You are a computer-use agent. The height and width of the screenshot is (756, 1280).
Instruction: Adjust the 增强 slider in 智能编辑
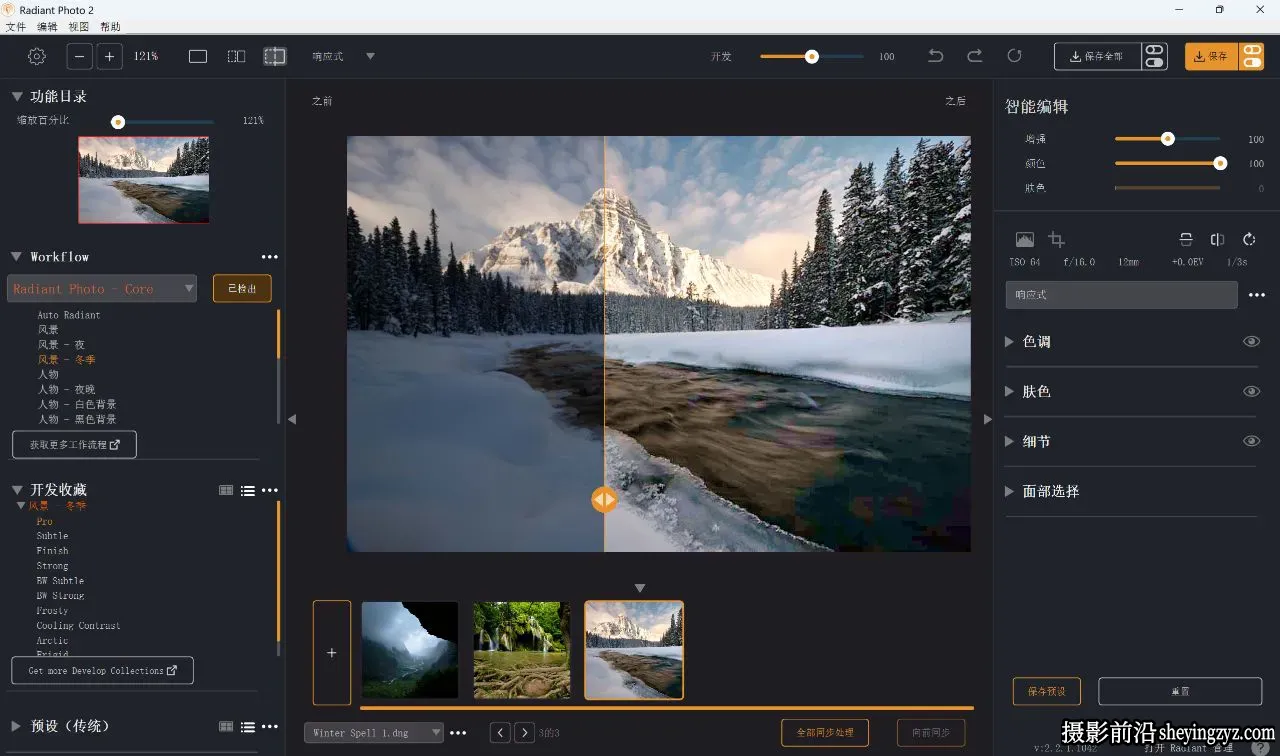point(1167,139)
